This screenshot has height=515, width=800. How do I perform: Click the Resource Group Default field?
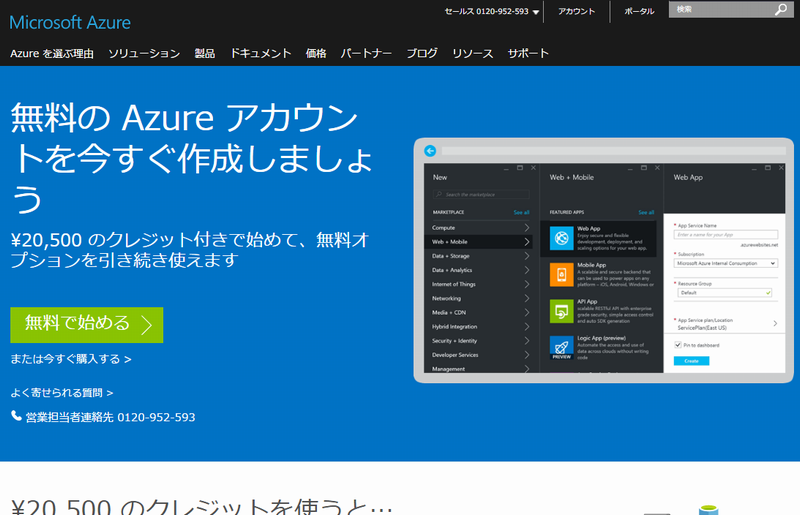coord(725,293)
